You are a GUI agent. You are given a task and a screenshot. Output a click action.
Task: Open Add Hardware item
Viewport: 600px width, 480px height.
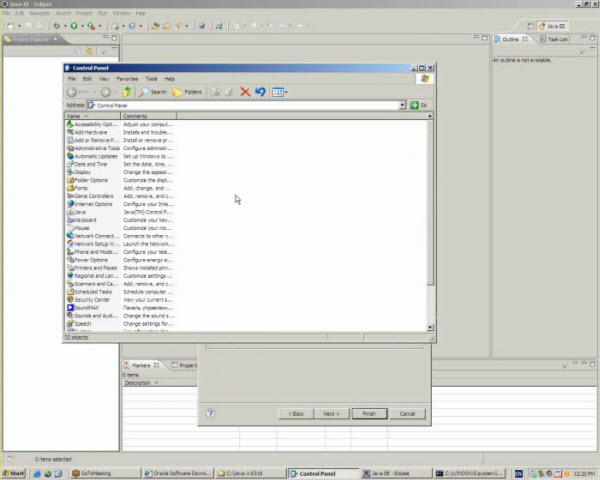click(x=90, y=132)
